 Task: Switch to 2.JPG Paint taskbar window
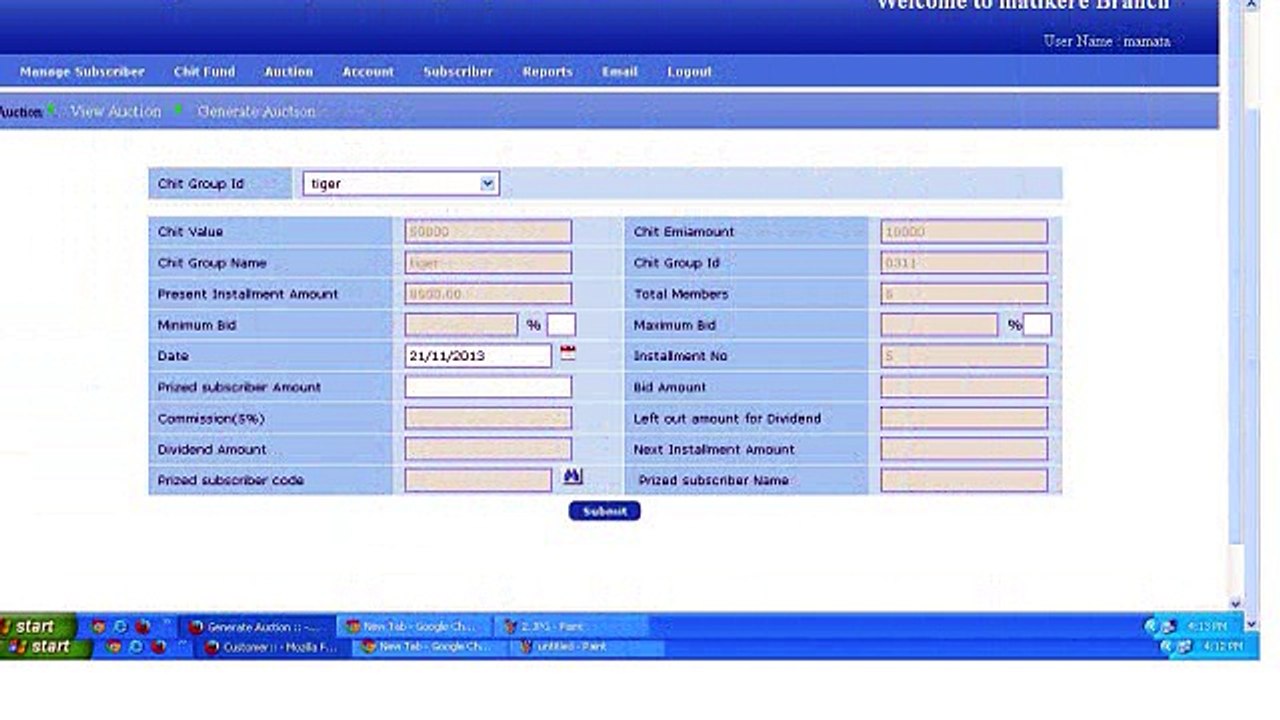572,627
